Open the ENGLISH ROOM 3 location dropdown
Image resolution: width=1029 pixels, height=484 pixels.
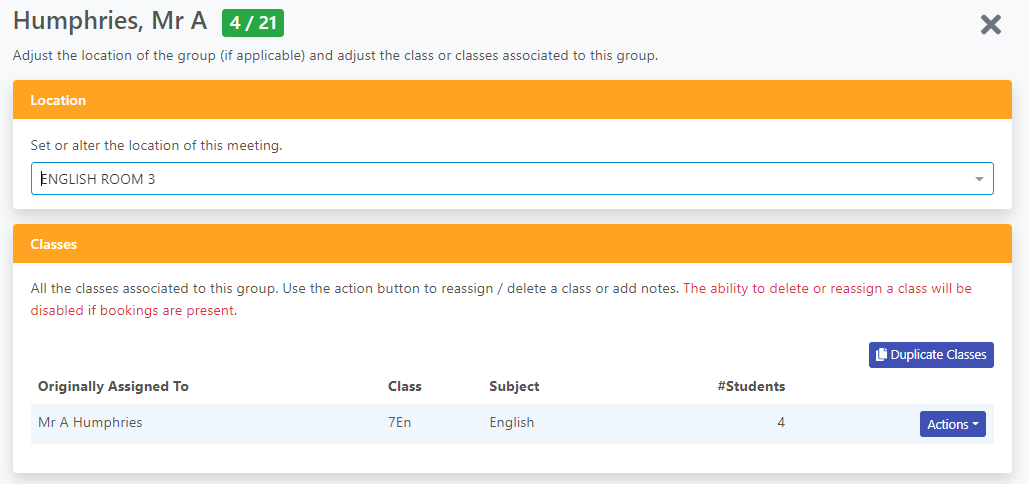512,178
